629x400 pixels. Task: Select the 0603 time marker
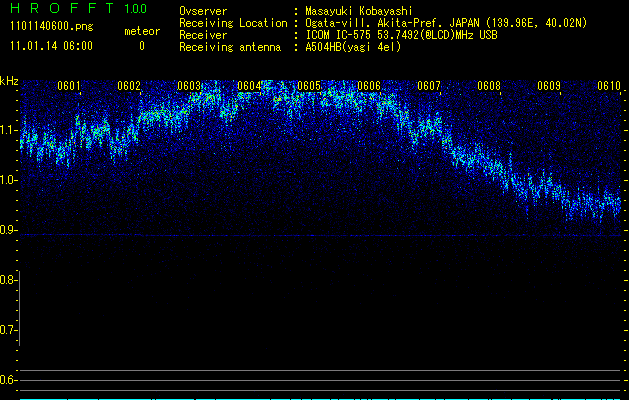coord(189,86)
